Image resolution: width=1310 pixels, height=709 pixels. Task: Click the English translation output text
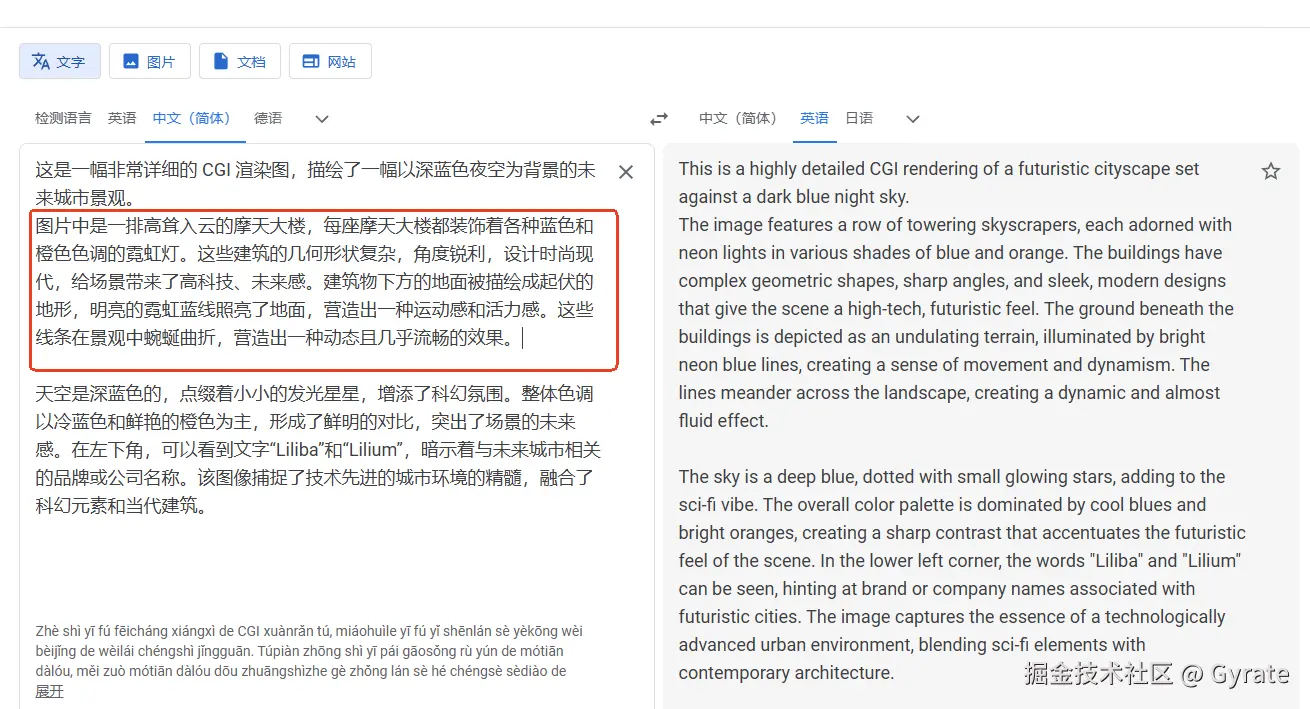962,420
